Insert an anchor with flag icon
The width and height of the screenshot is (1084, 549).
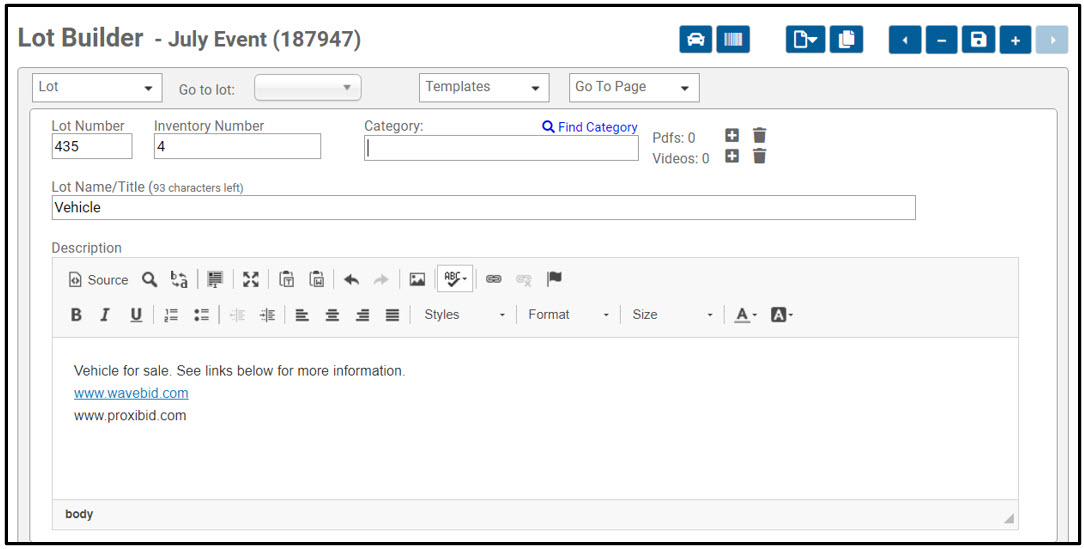click(x=554, y=279)
